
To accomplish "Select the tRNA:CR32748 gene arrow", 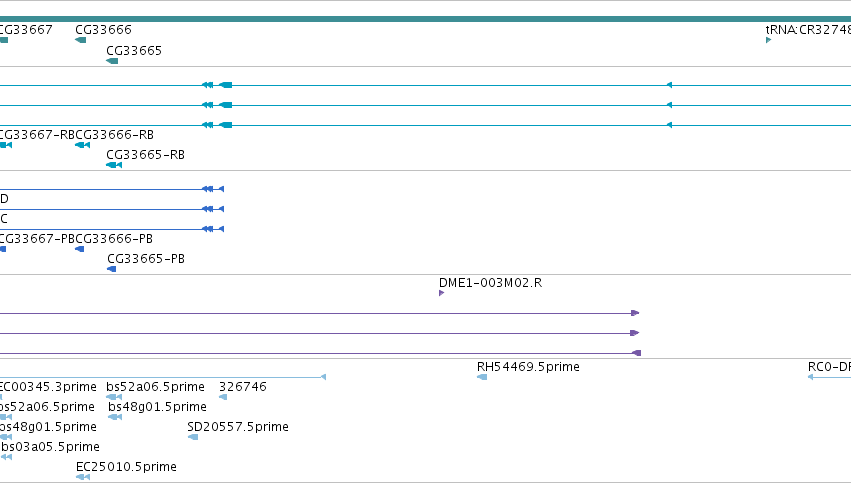I will pyautogui.click(x=769, y=40).
